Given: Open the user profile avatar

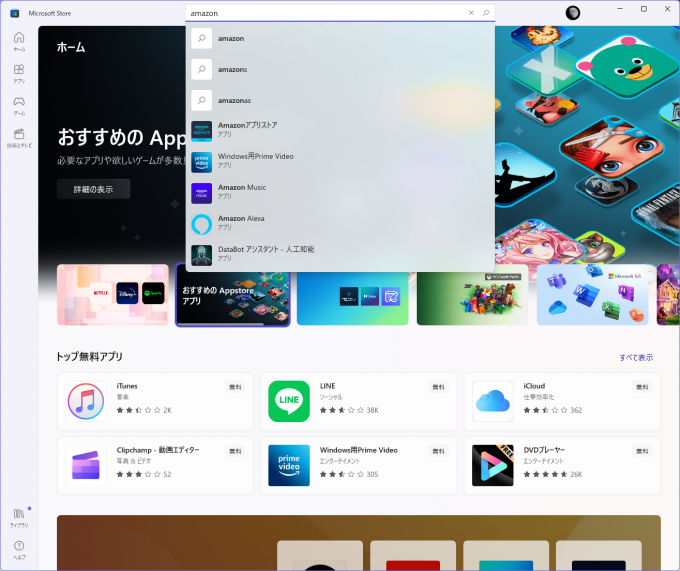Looking at the screenshot, I should point(573,13).
